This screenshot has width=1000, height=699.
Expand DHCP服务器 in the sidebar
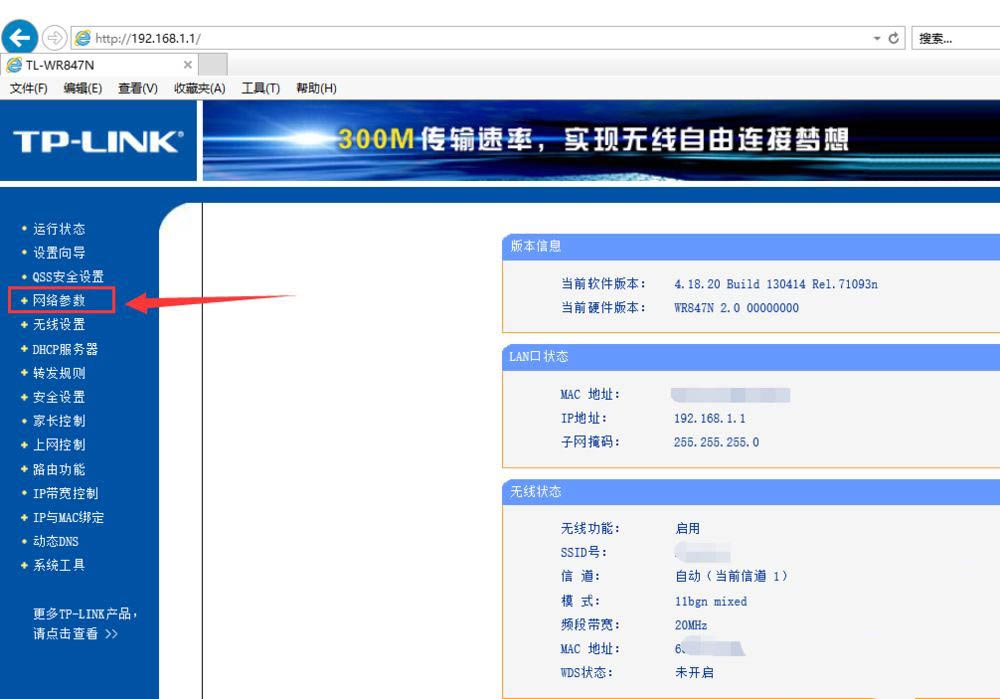coord(65,349)
